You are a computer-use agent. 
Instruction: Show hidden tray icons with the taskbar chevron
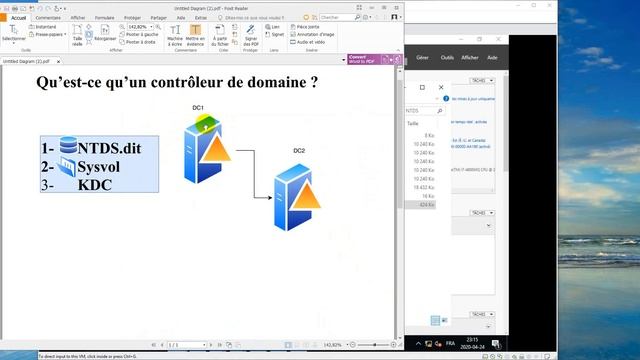(x=418, y=344)
